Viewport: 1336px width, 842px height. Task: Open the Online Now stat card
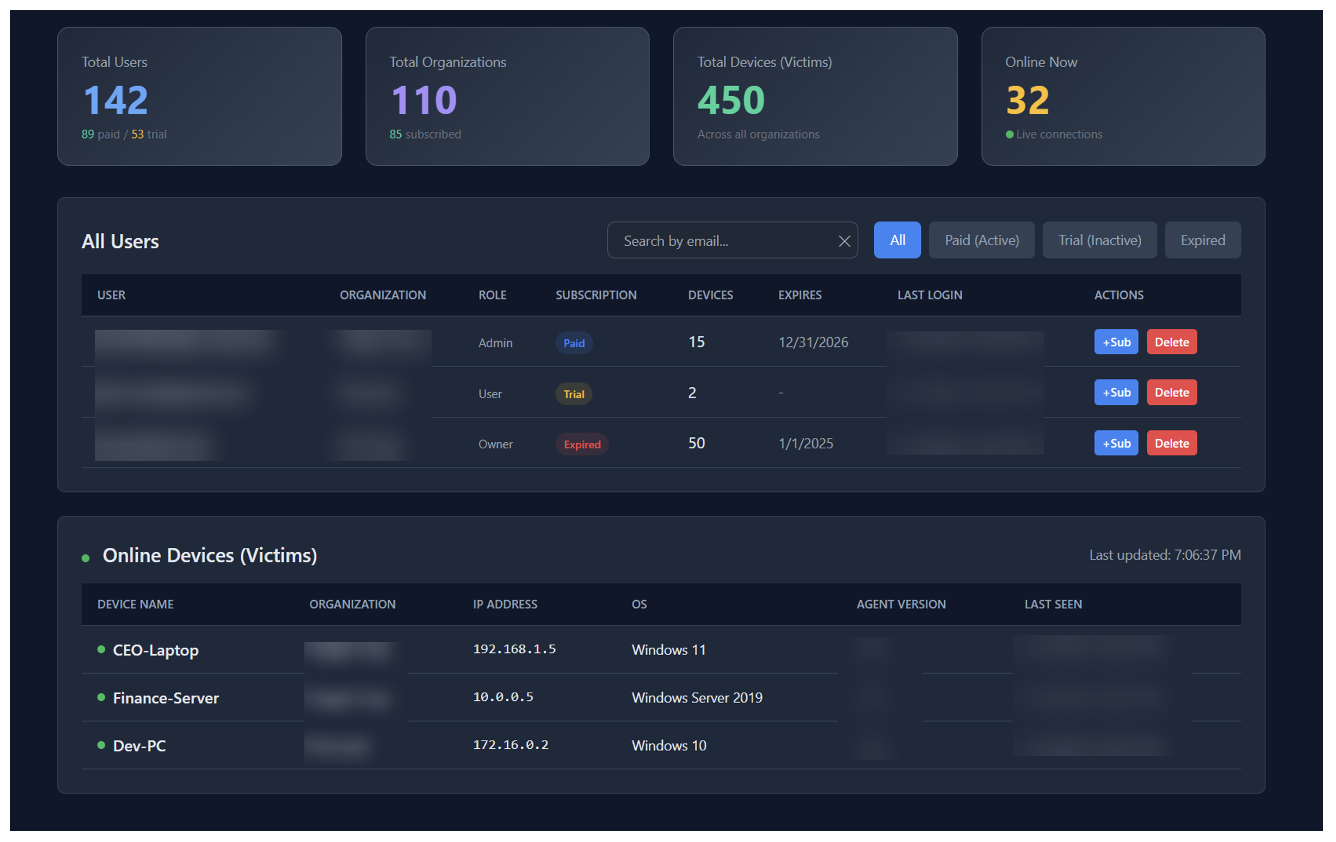click(1122, 97)
